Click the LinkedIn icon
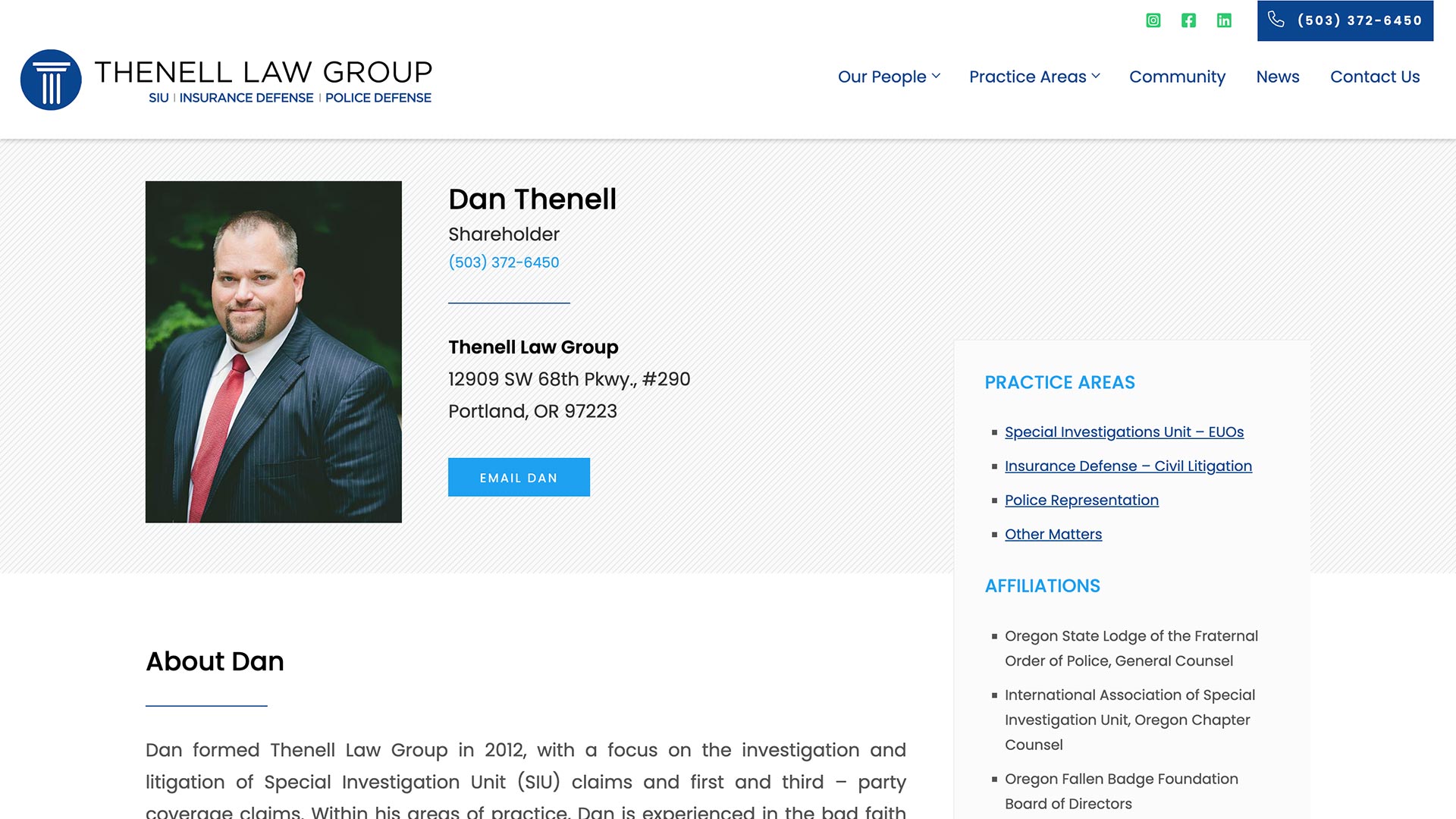Screen dimensions: 1456x819 point(1223,20)
